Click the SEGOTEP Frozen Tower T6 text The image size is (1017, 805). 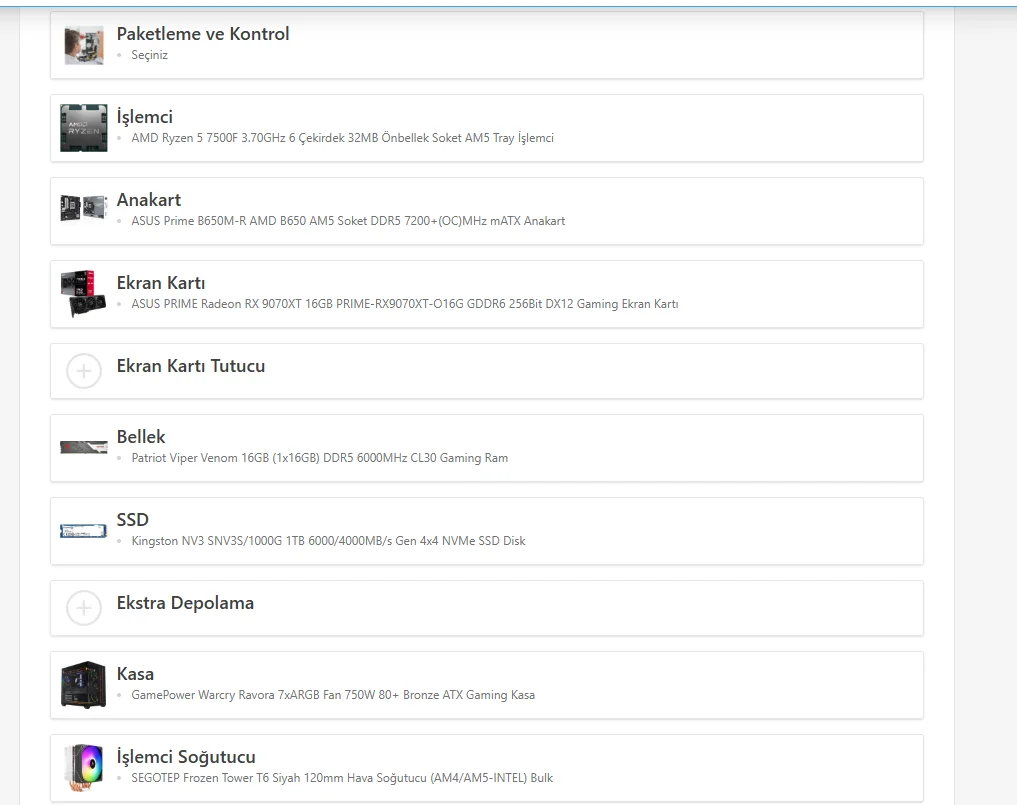point(342,778)
